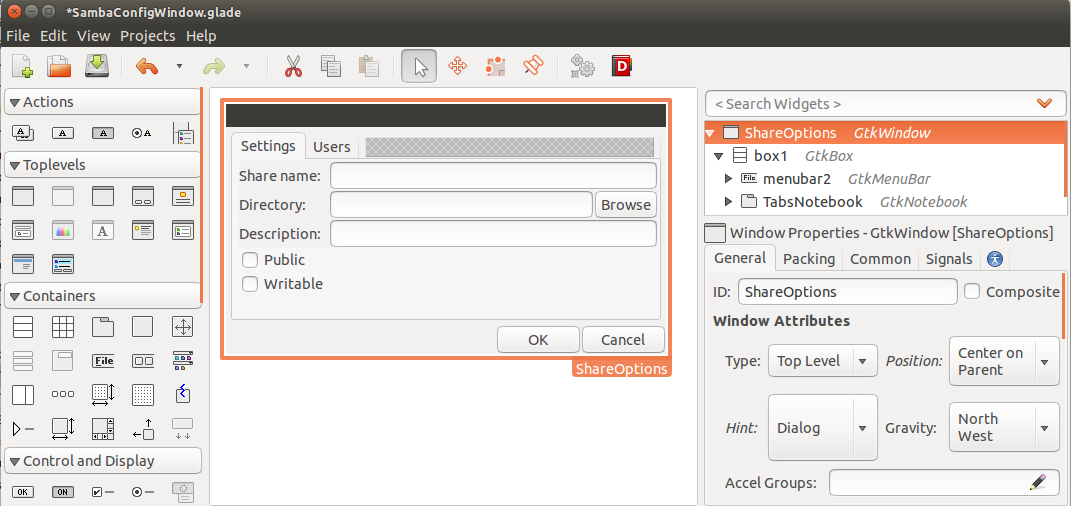This screenshot has width=1071, height=506.
Task: Pick the Color Chooser Dialog toplevel
Action: pyautogui.click(x=63, y=230)
